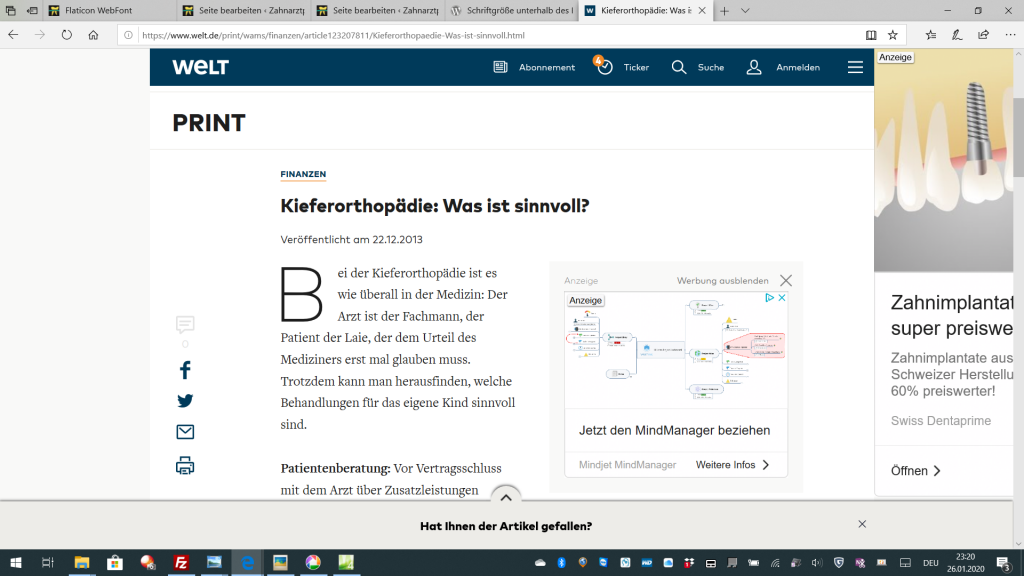Click 'Set these tabs aside' icon
Image resolution: width=1024 pixels, height=576 pixels.
tap(32, 10)
